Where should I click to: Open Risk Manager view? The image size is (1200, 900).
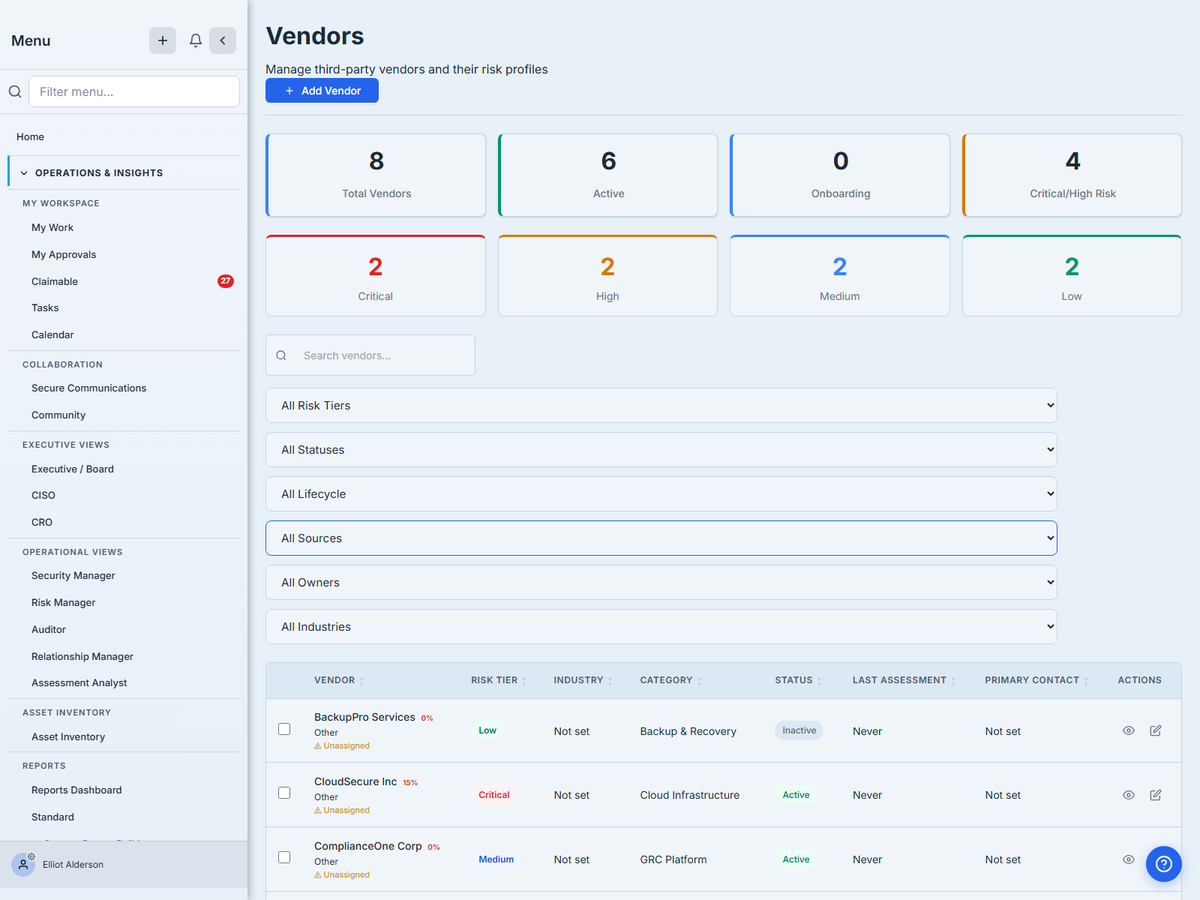pyautogui.click(x=63, y=603)
